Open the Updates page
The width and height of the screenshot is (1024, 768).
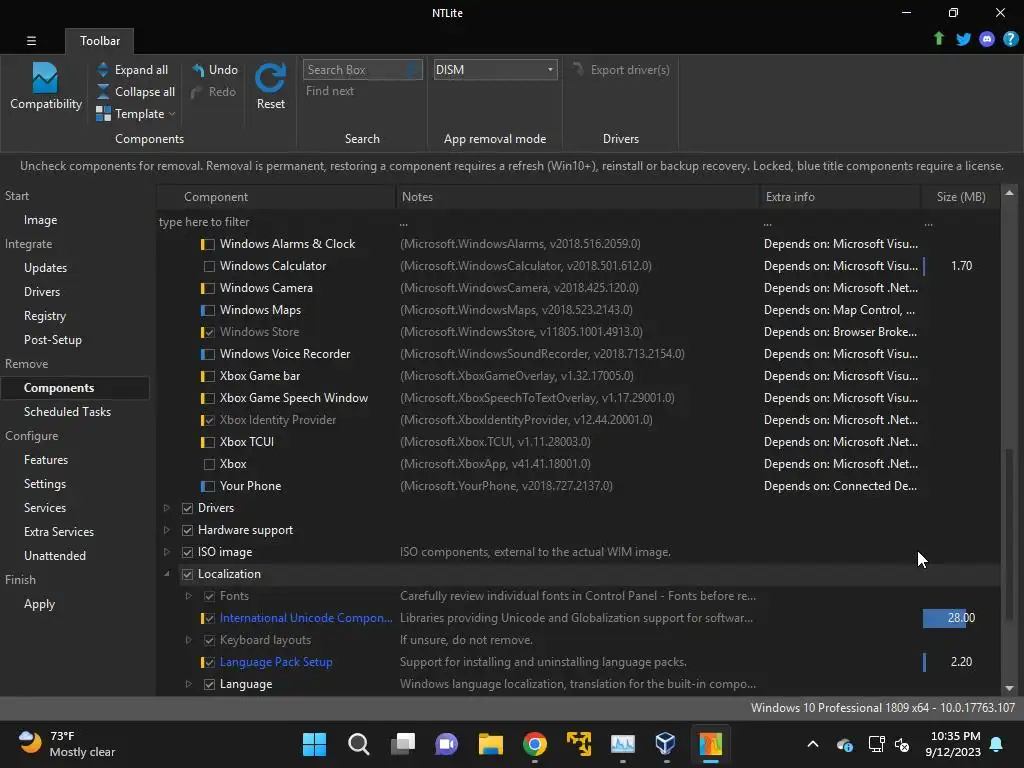(x=45, y=268)
